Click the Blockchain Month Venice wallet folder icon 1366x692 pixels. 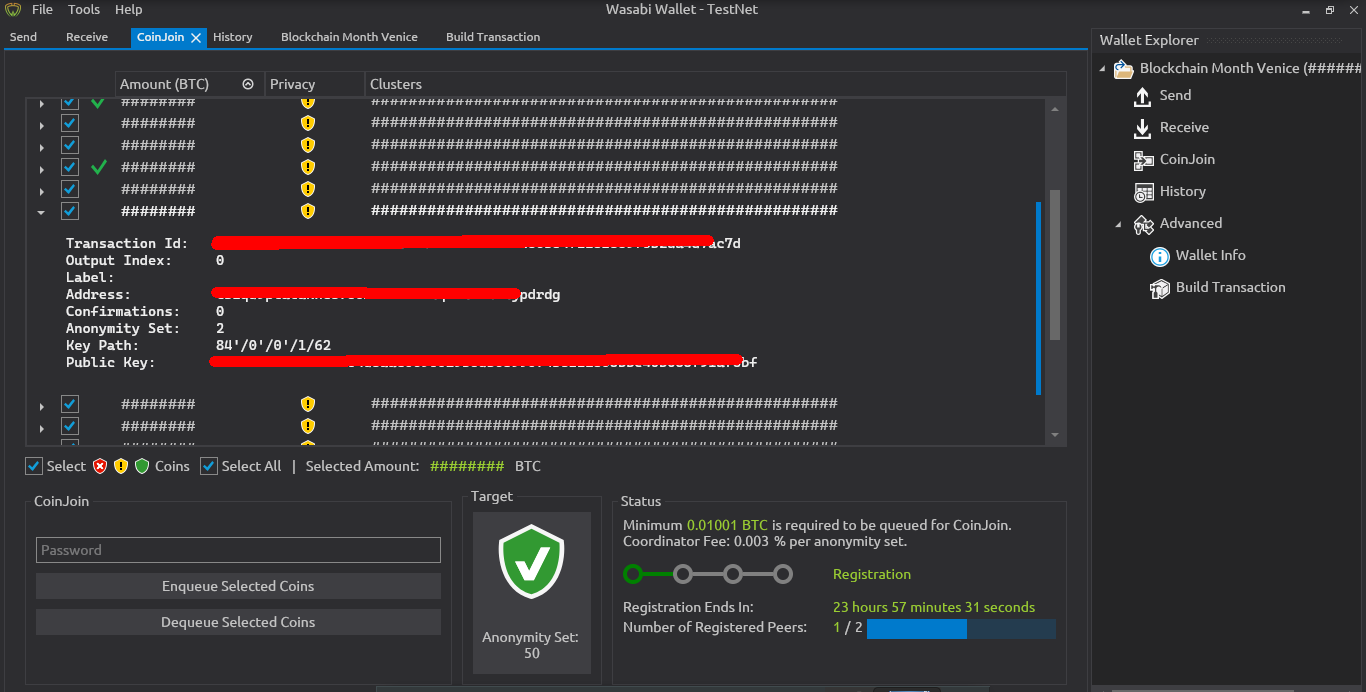coord(1124,69)
